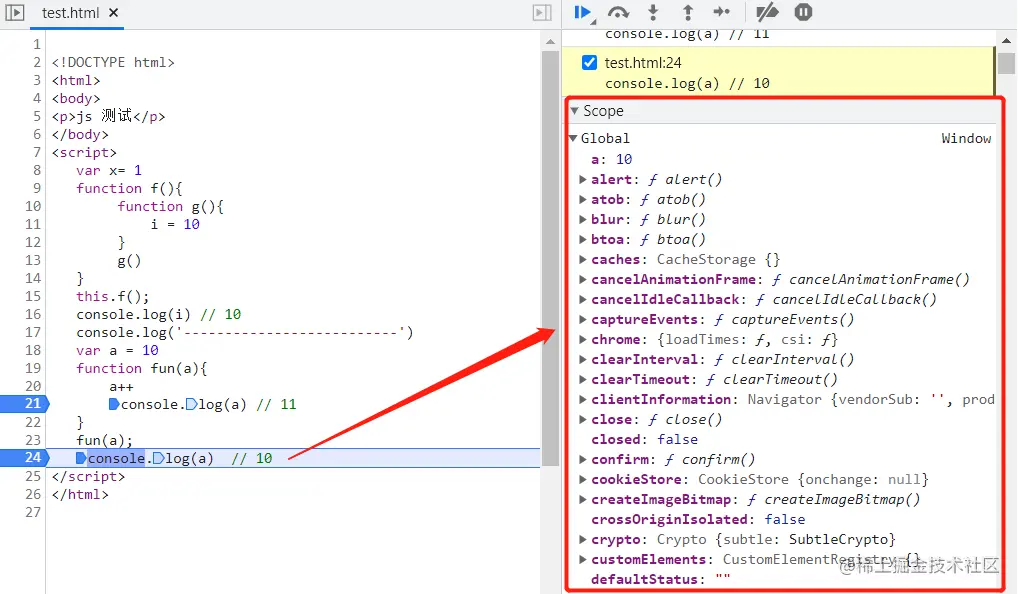Click the Step button
The width and height of the screenshot is (1018, 594).
721,12
